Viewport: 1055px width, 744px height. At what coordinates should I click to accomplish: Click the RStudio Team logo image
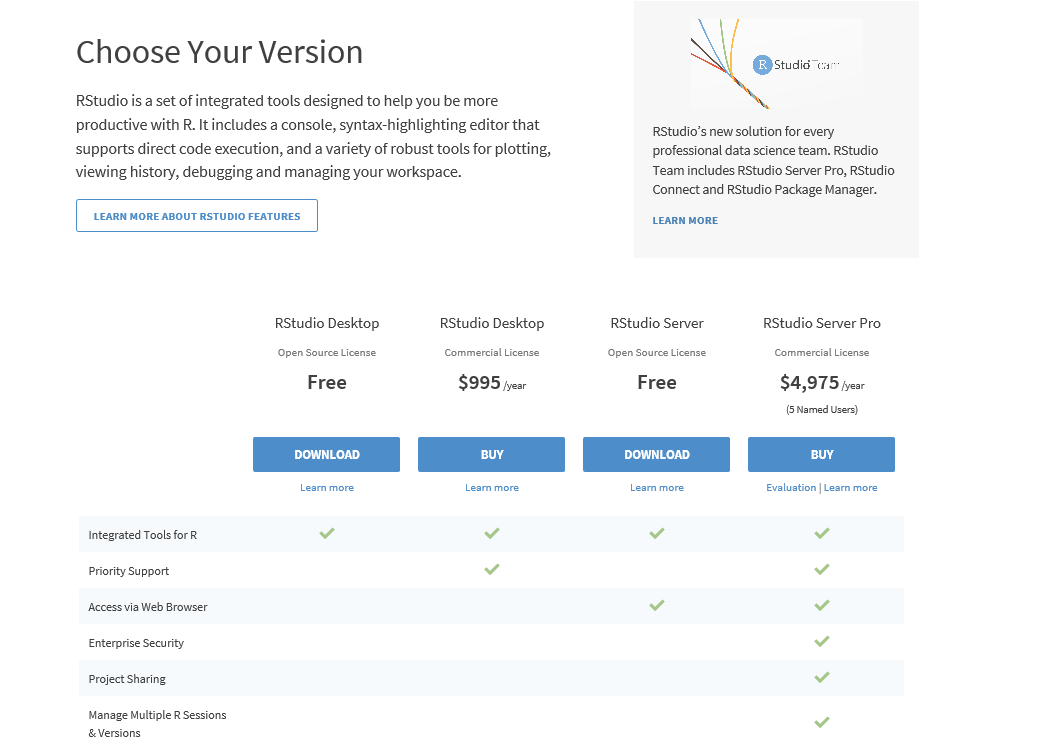coord(776,64)
